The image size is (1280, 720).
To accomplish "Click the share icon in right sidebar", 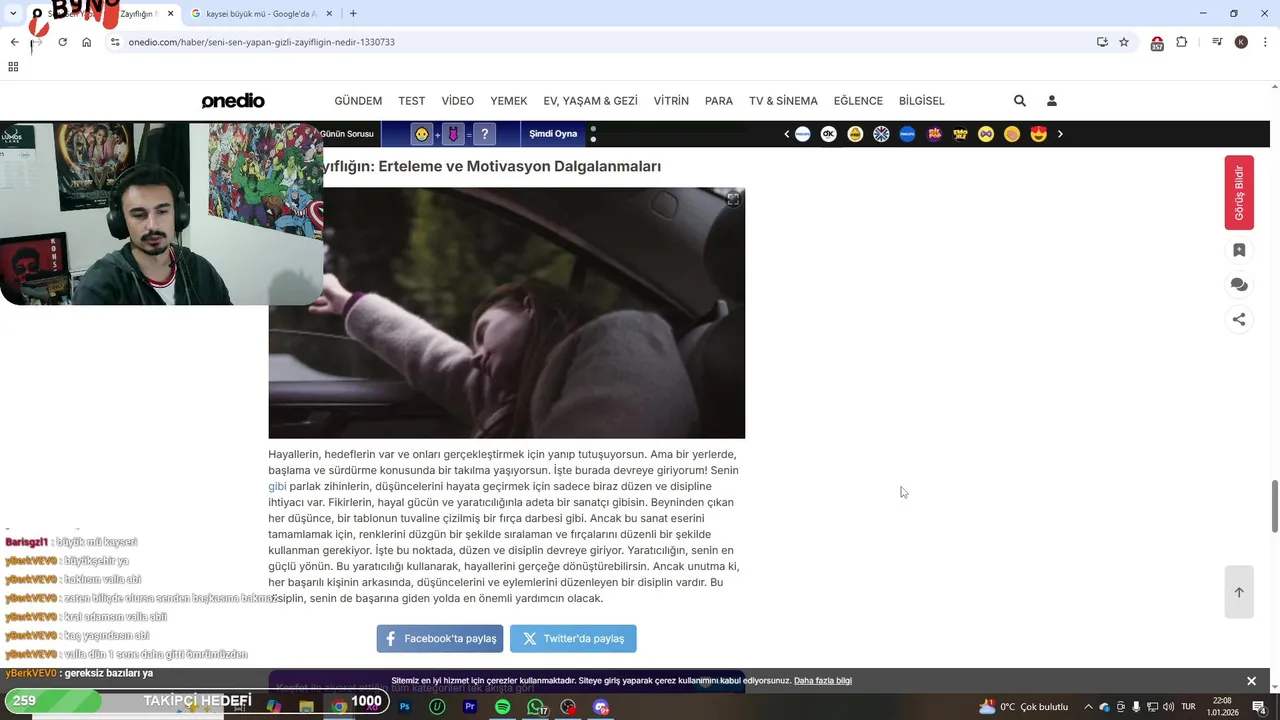I will point(1239,320).
